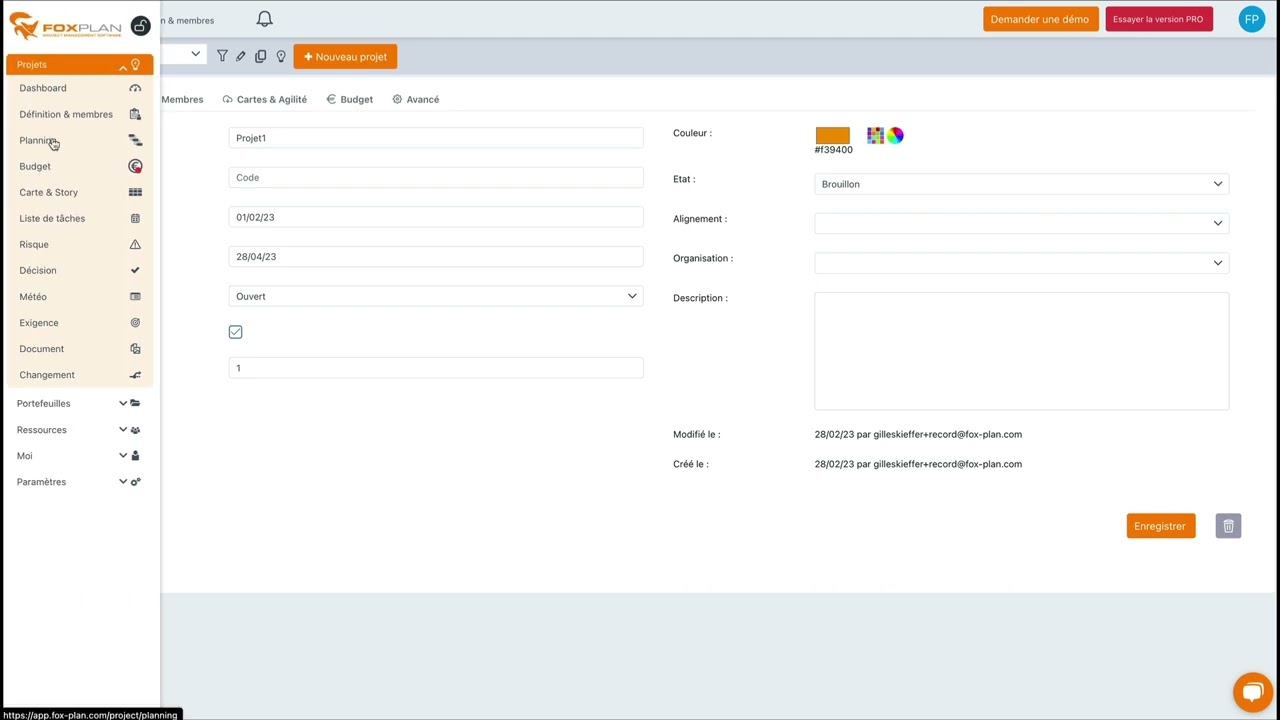Open the color wheel picker icon
The image size is (1280, 720).
click(x=895, y=135)
